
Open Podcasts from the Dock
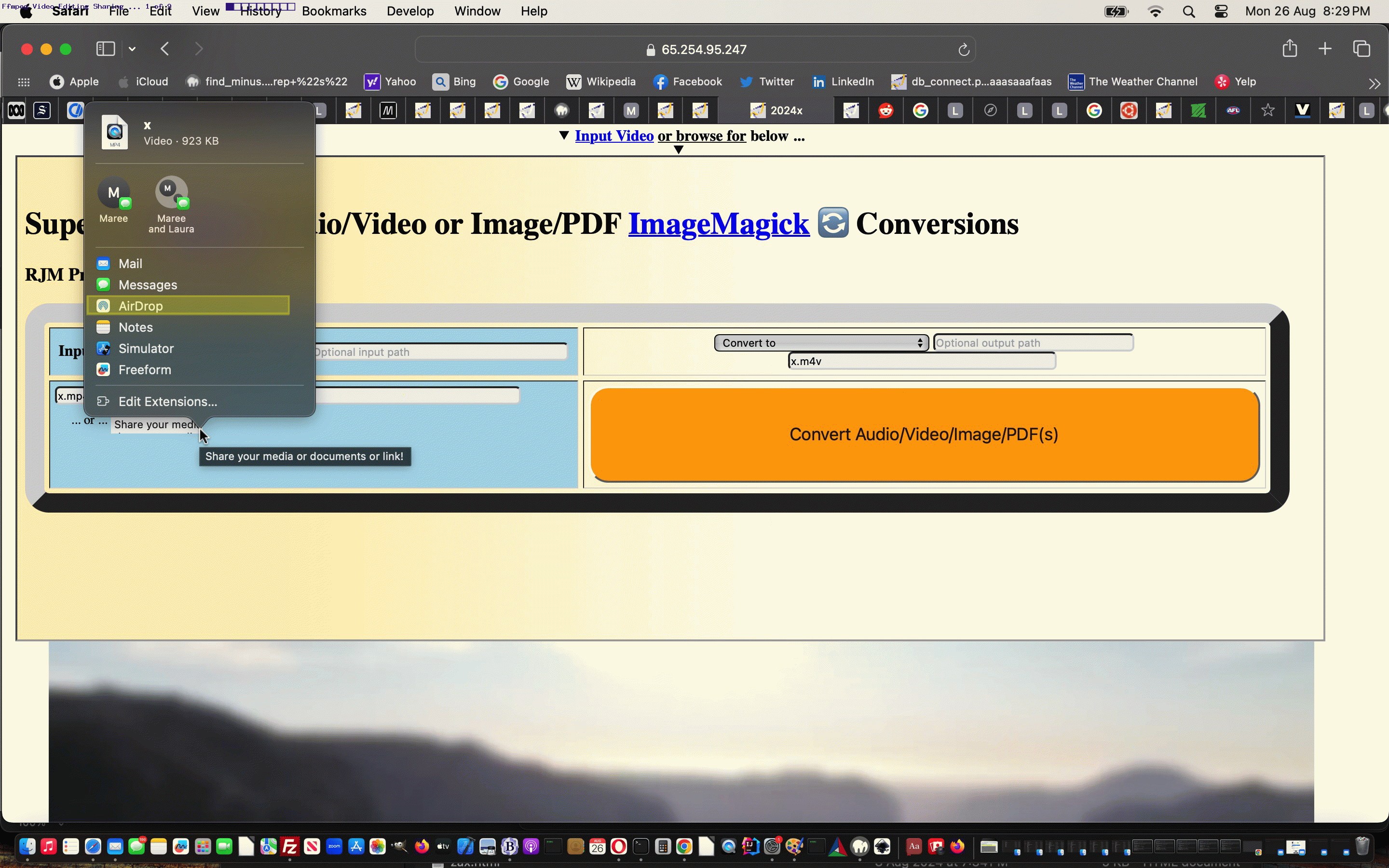[531, 846]
